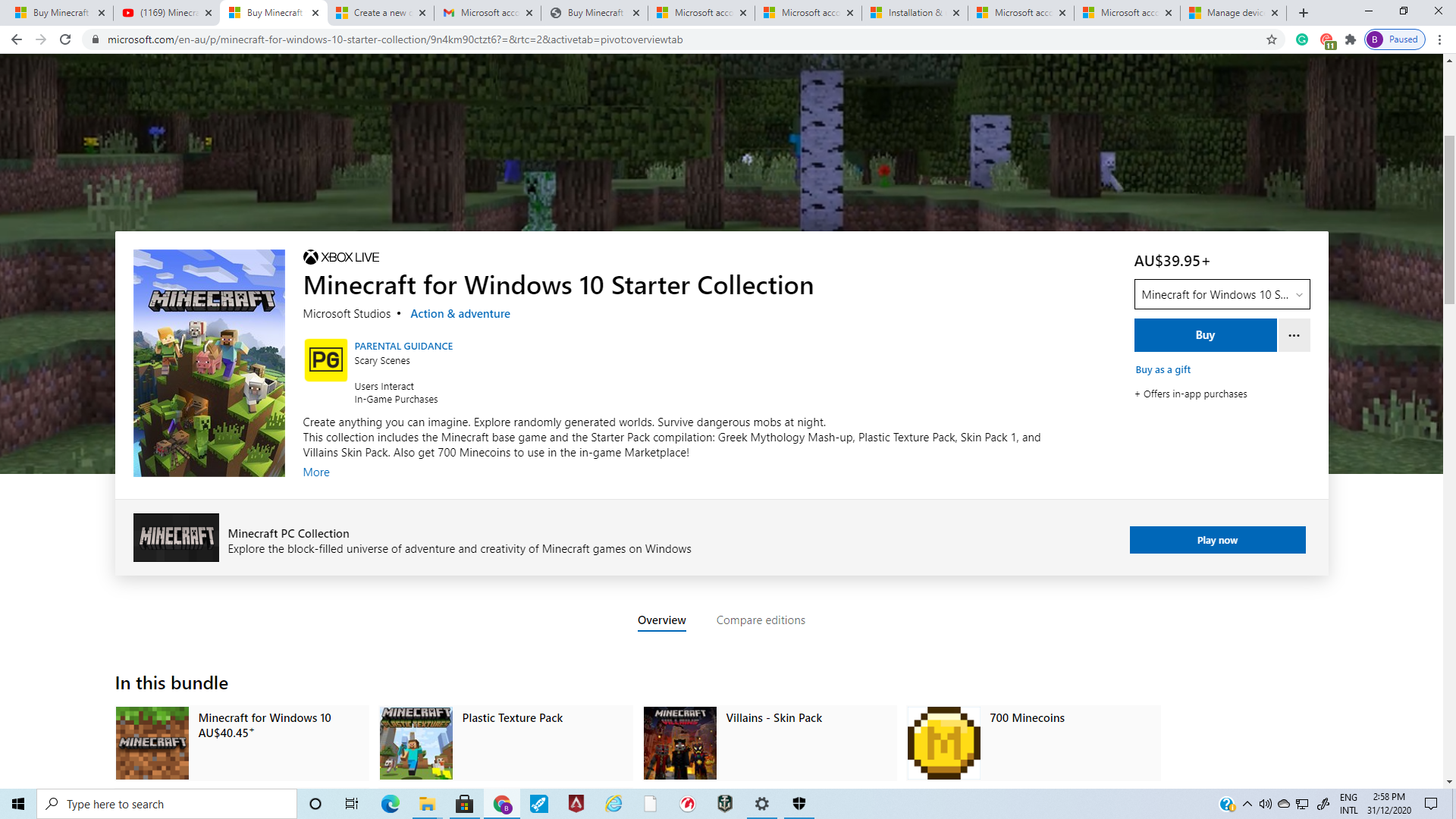Switch to the Manage devices tab
The image size is (1456, 819).
pos(1234,13)
